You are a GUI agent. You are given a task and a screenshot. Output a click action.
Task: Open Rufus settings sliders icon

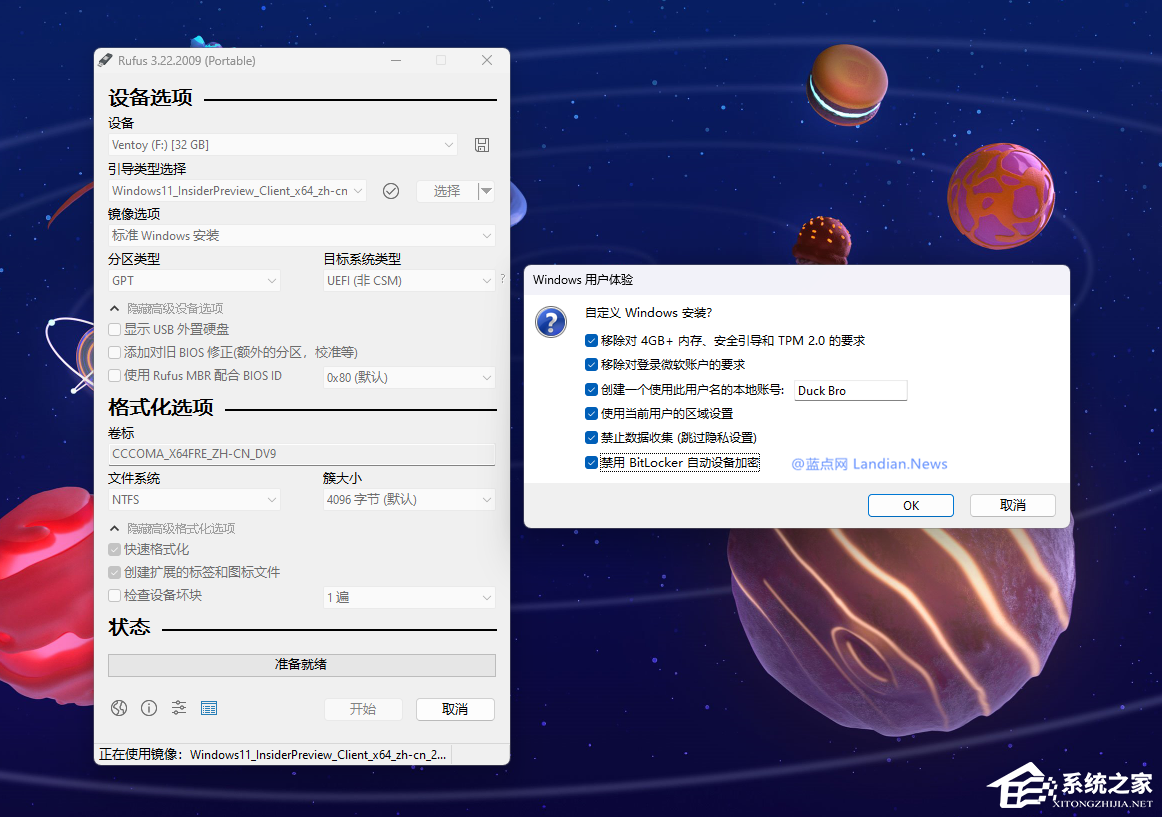(x=179, y=708)
